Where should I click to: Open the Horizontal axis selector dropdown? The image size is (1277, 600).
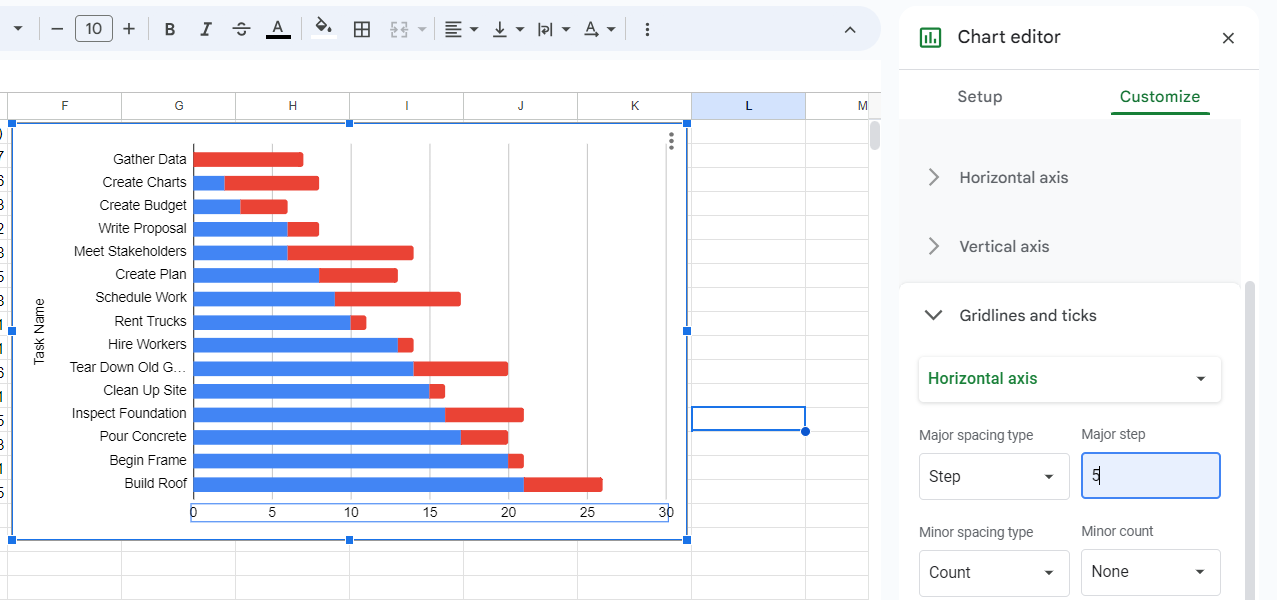click(x=1070, y=379)
